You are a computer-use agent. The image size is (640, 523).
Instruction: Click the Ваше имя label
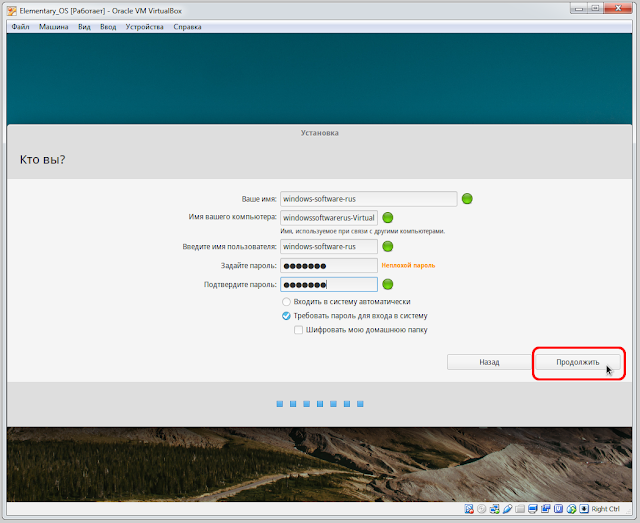click(x=259, y=199)
